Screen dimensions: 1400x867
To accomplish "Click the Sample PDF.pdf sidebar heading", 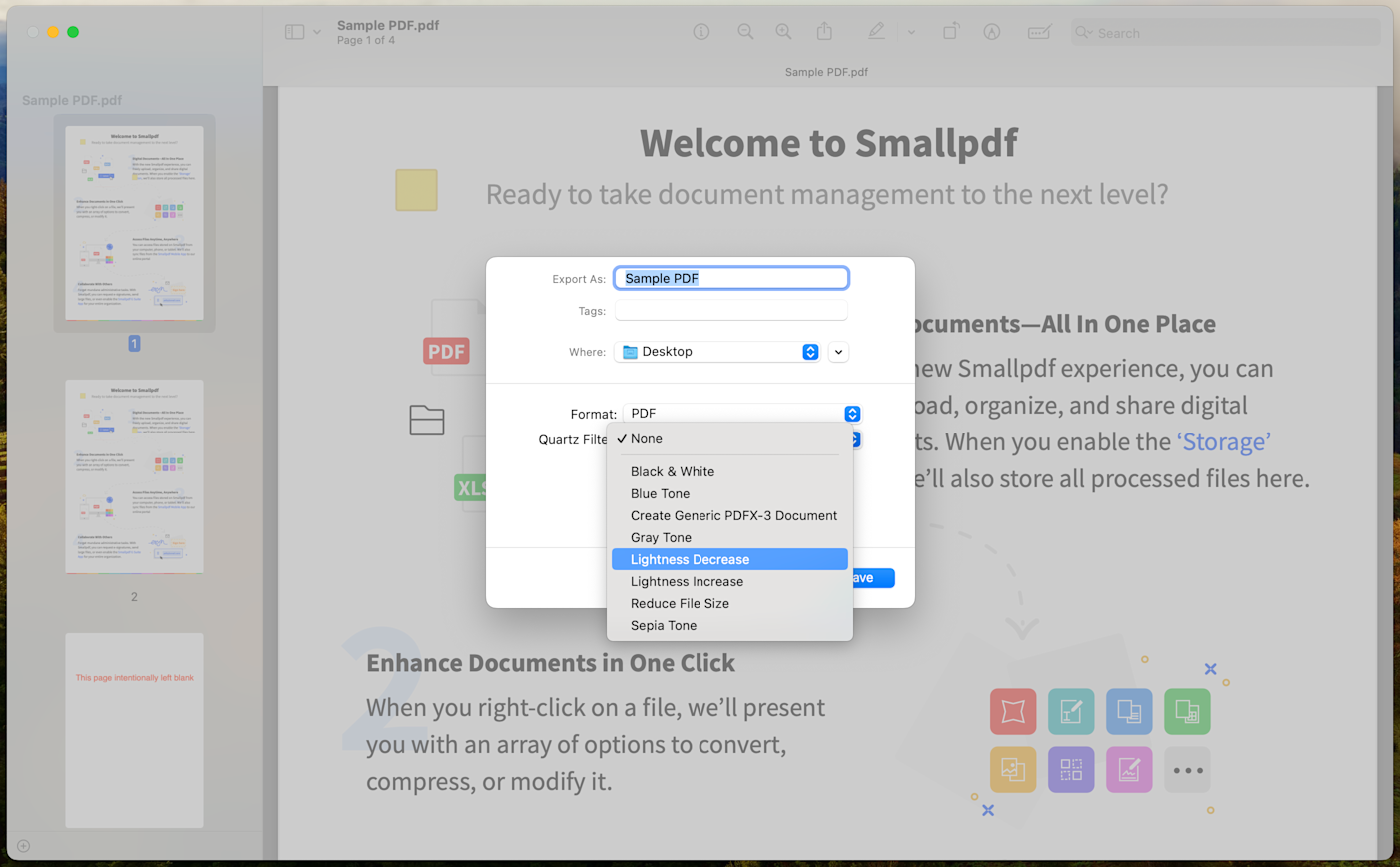I will coord(72,100).
